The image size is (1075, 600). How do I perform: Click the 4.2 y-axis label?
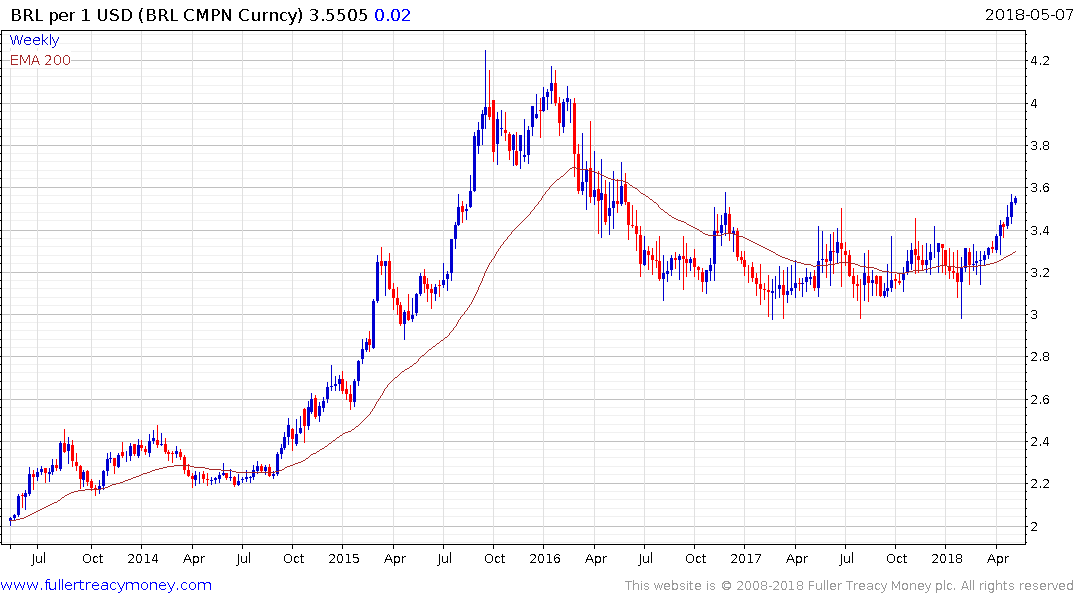point(1040,61)
